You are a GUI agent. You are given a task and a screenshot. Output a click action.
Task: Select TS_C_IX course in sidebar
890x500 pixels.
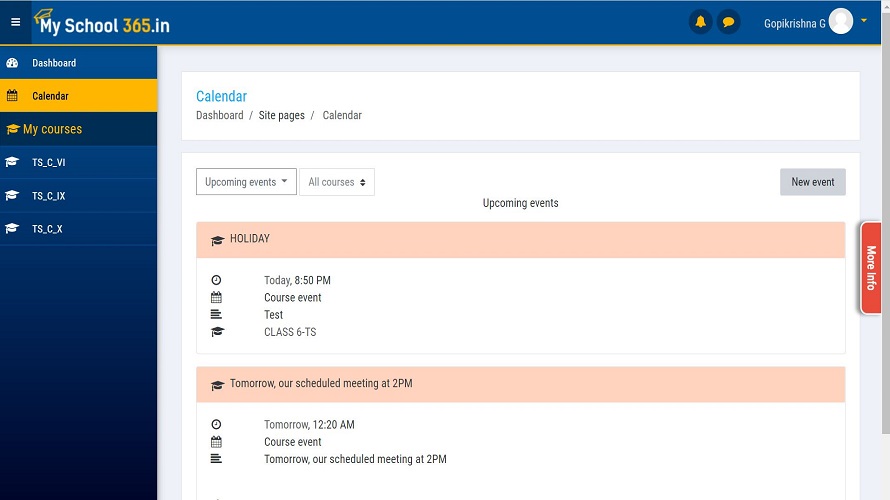(48, 196)
